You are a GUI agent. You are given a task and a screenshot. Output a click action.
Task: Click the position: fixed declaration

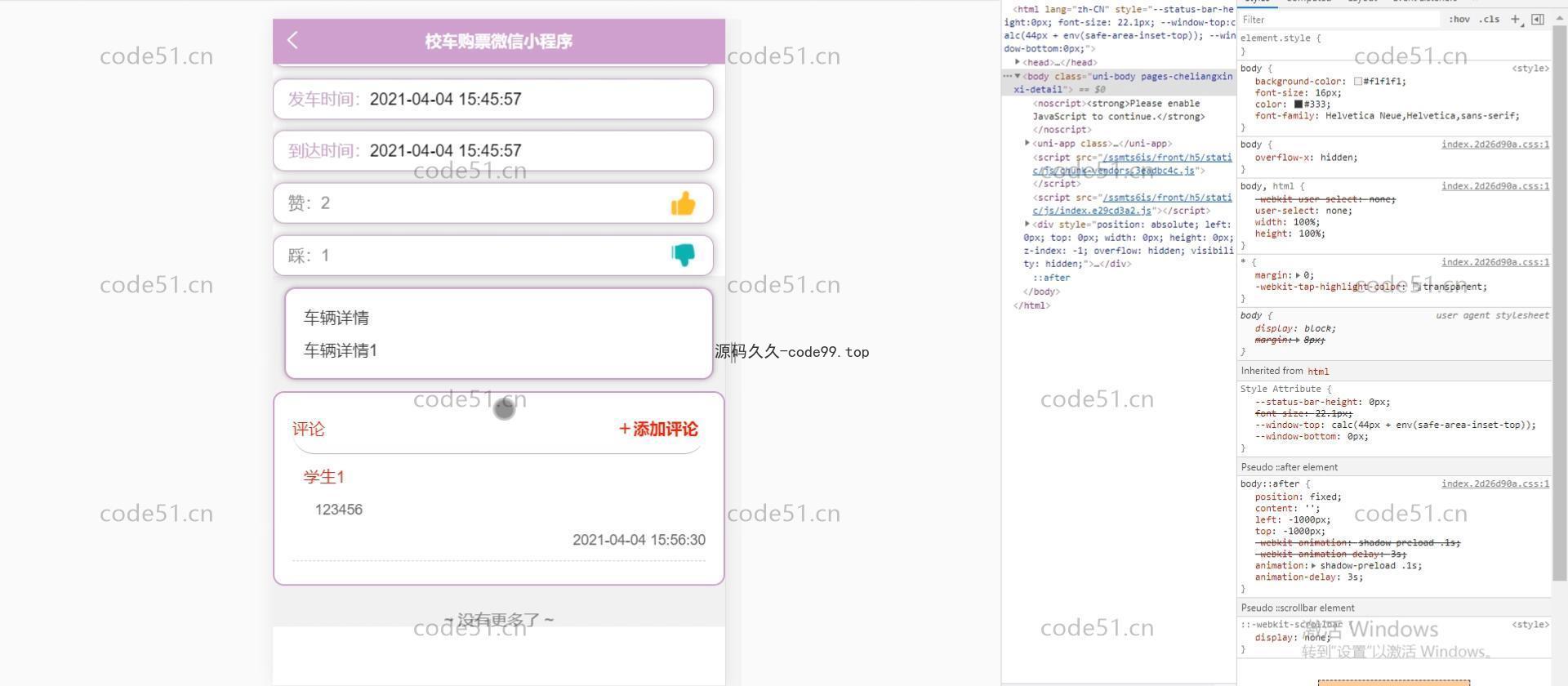[x=1298, y=497]
